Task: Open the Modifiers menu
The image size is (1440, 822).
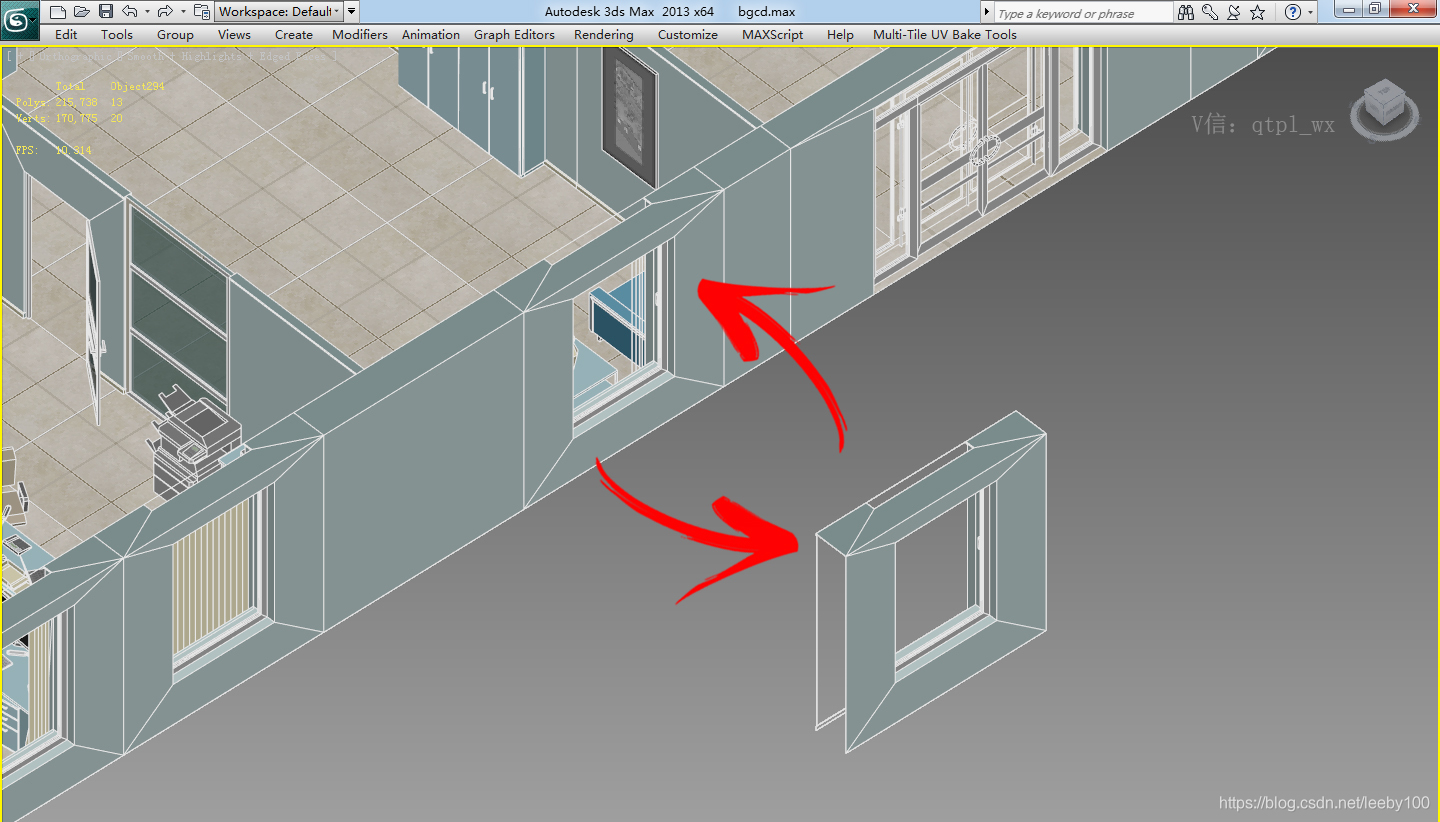Action: pyautogui.click(x=360, y=34)
